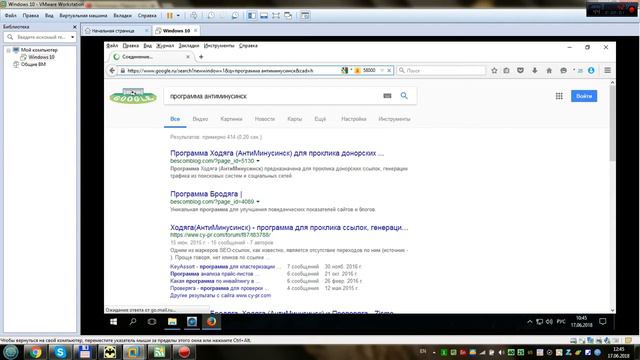This screenshot has width=640, height=360.
Task: Click the blue Войти sign-in button
Action: [x=584, y=96]
